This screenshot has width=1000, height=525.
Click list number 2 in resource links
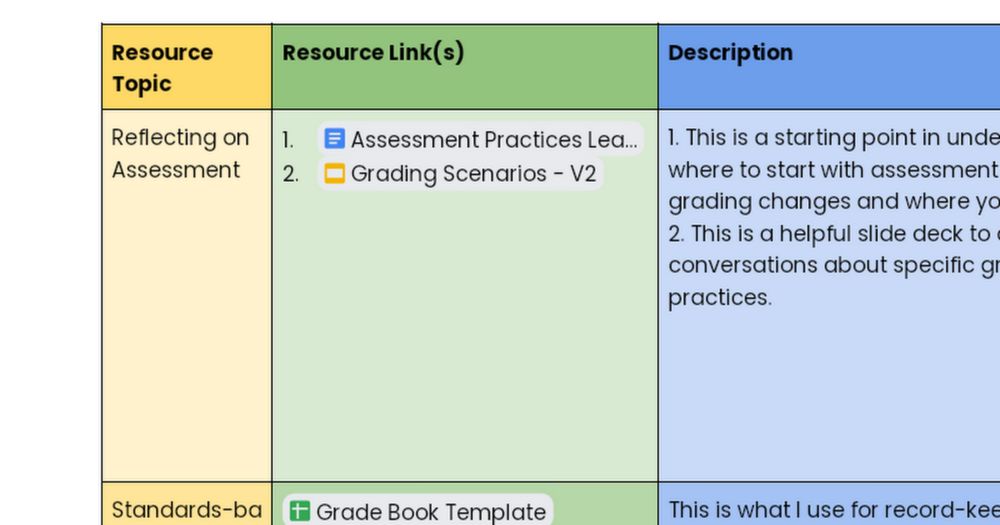[290, 174]
